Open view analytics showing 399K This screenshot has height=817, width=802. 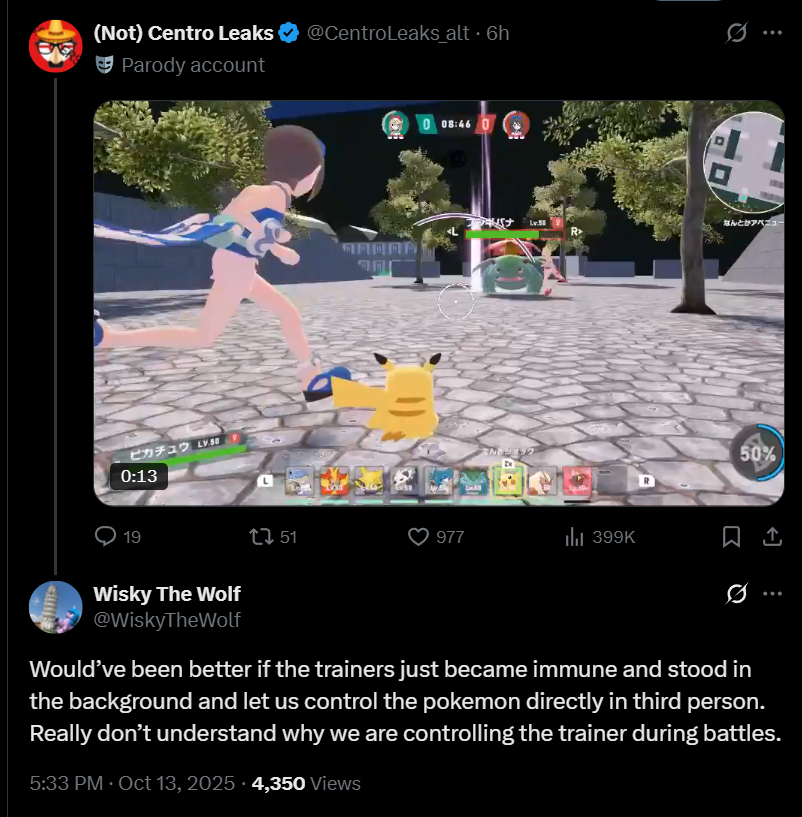click(575, 537)
